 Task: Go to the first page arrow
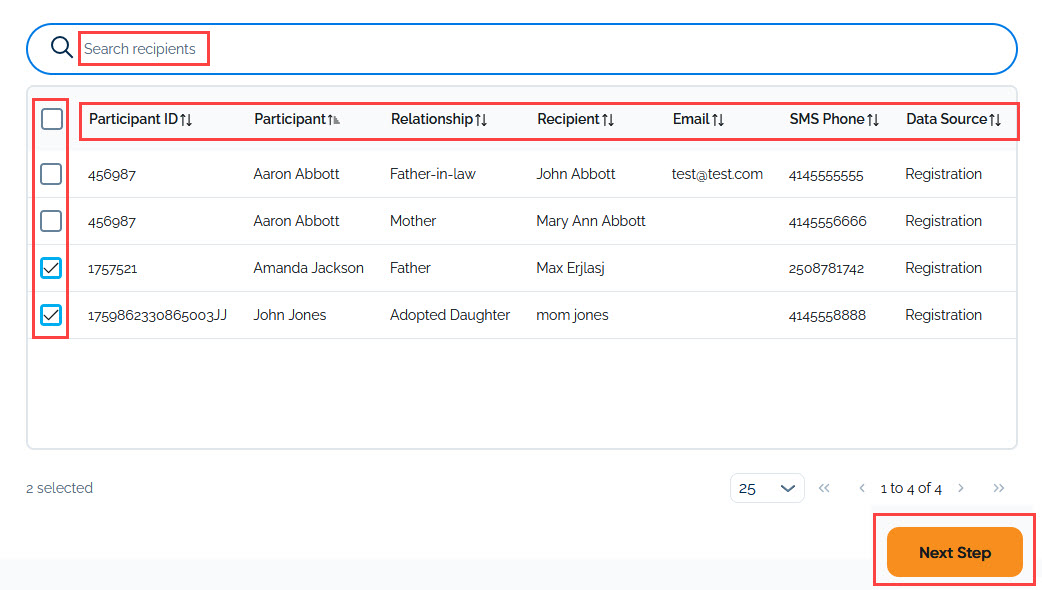824,488
